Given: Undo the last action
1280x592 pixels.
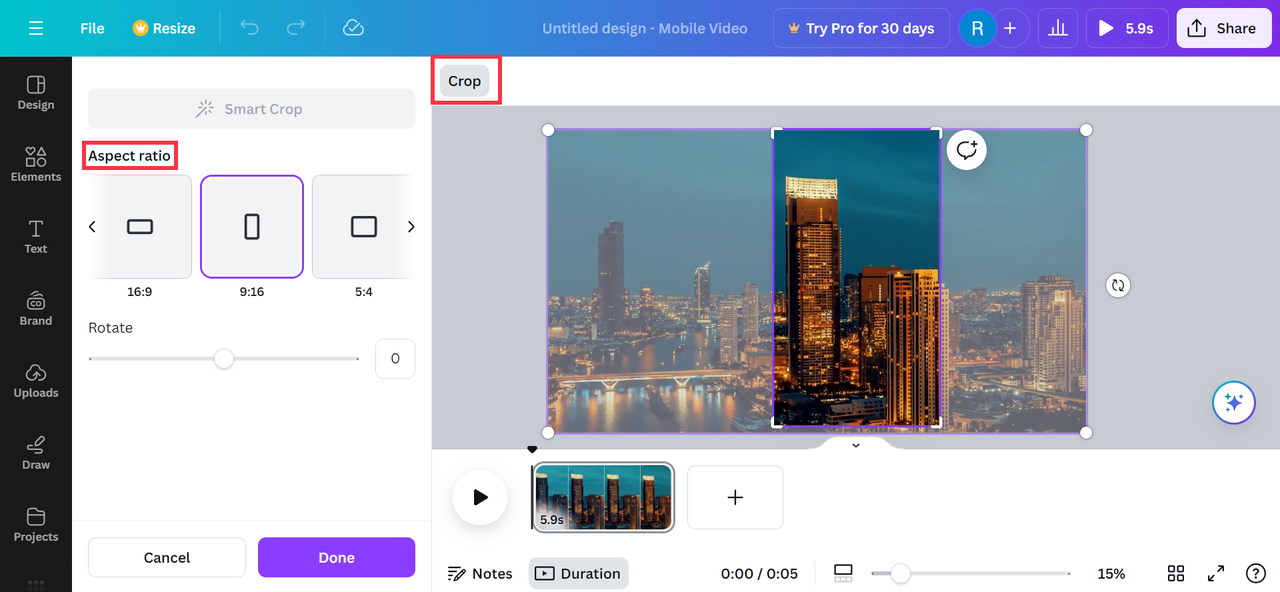Looking at the screenshot, I should 250,28.
